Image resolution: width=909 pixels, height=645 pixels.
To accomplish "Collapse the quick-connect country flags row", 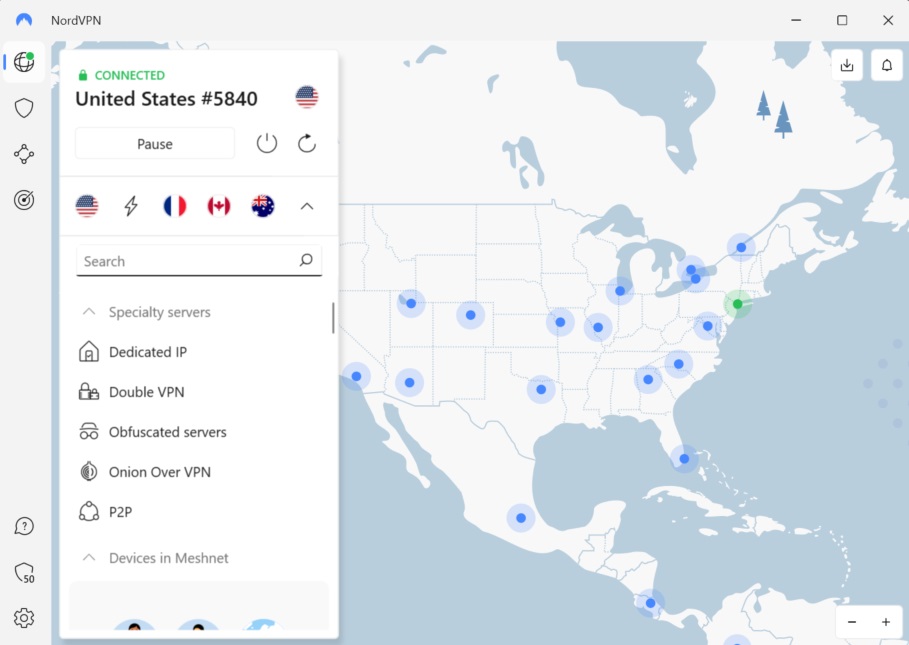I will click(307, 206).
